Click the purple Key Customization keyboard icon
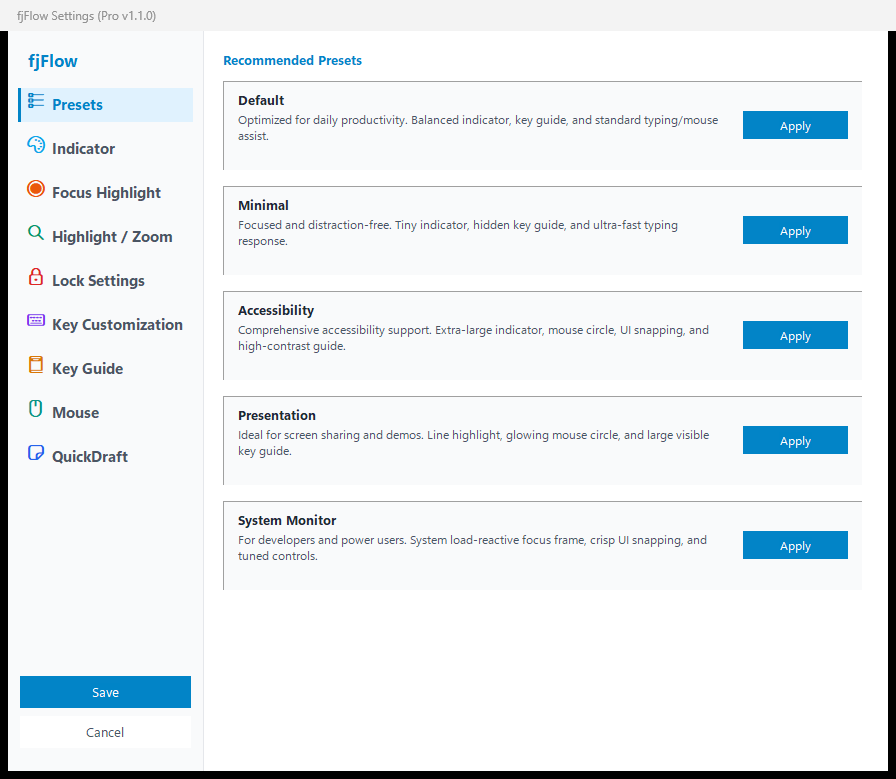Screen dimensions: 896x779 pos(35,320)
